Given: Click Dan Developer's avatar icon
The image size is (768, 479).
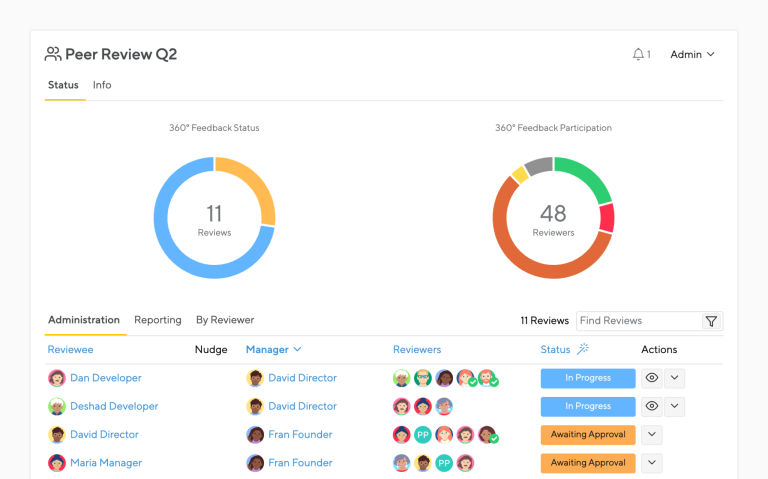Looking at the screenshot, I should (57, 378).
